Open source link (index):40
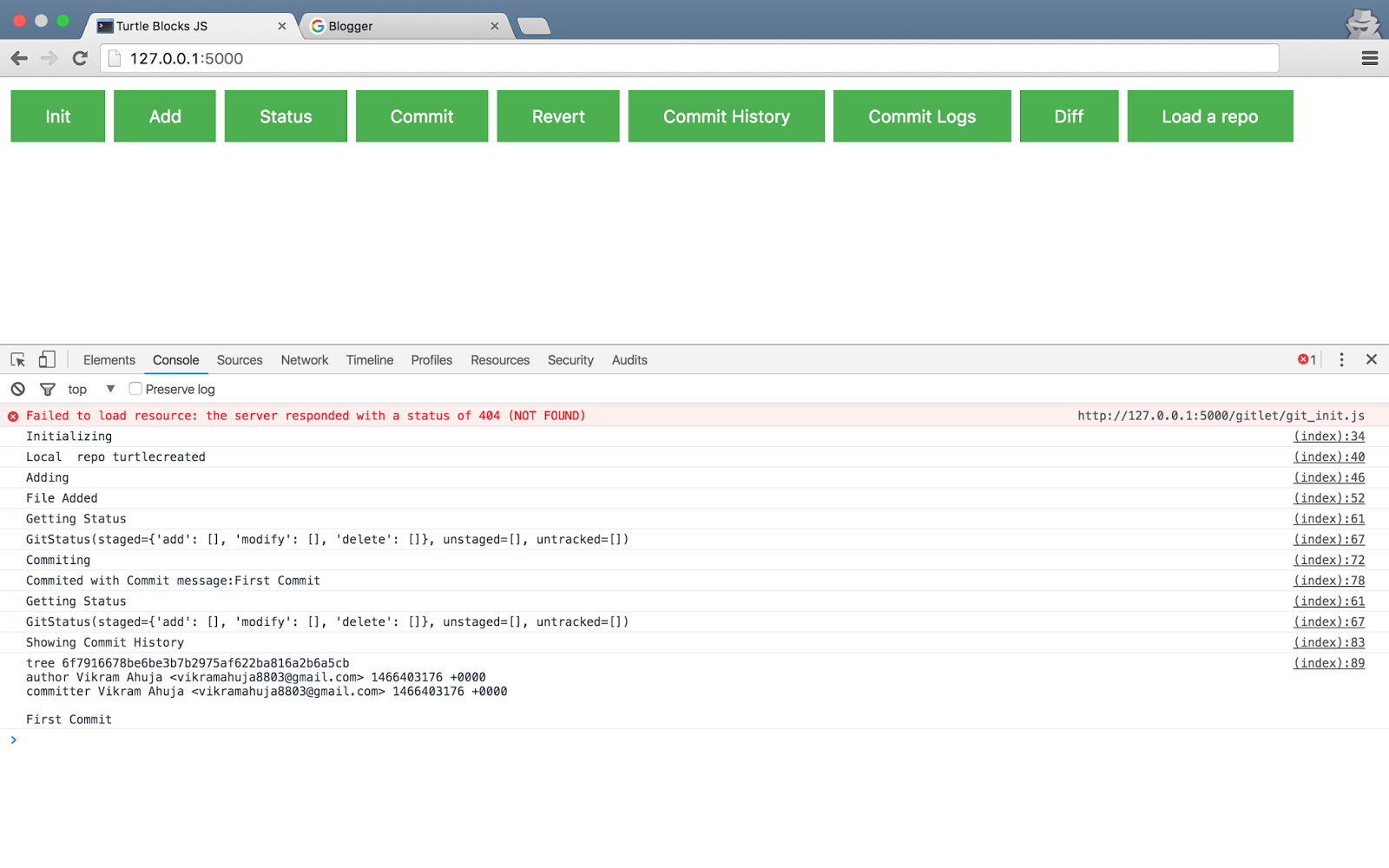Viewport: 1389px width, 868px height. (x=1329, y=457)
